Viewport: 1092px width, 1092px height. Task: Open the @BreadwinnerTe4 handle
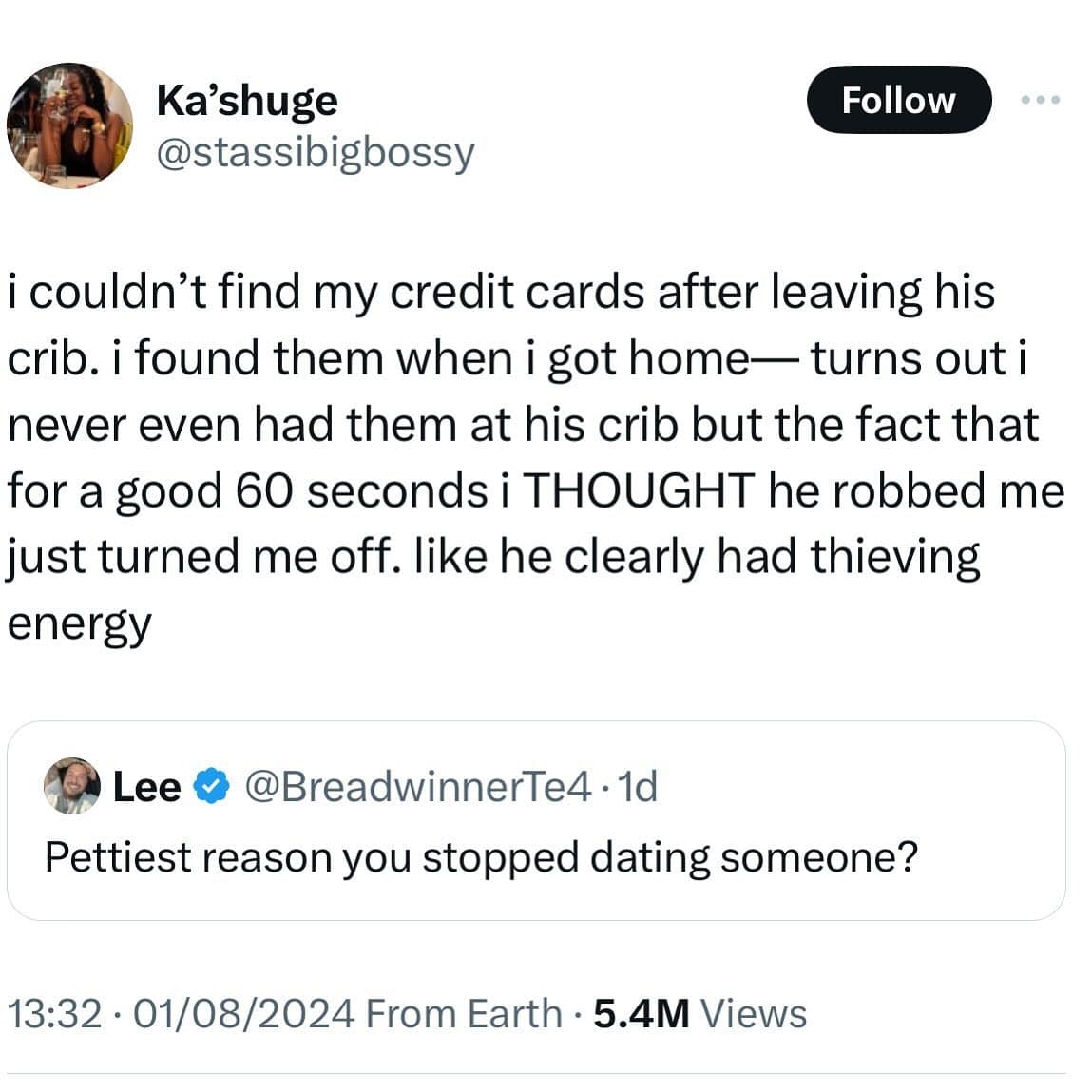click(x=419, y=787)
